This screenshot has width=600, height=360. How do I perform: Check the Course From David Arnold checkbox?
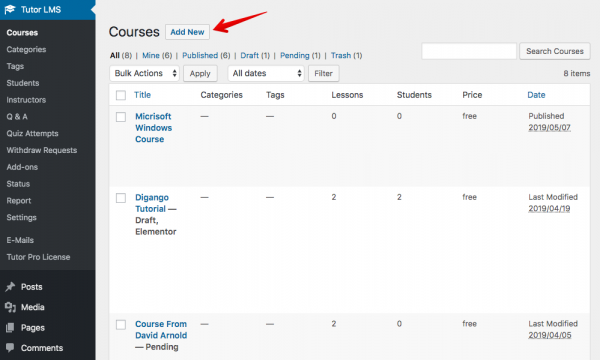click(121, 325)
